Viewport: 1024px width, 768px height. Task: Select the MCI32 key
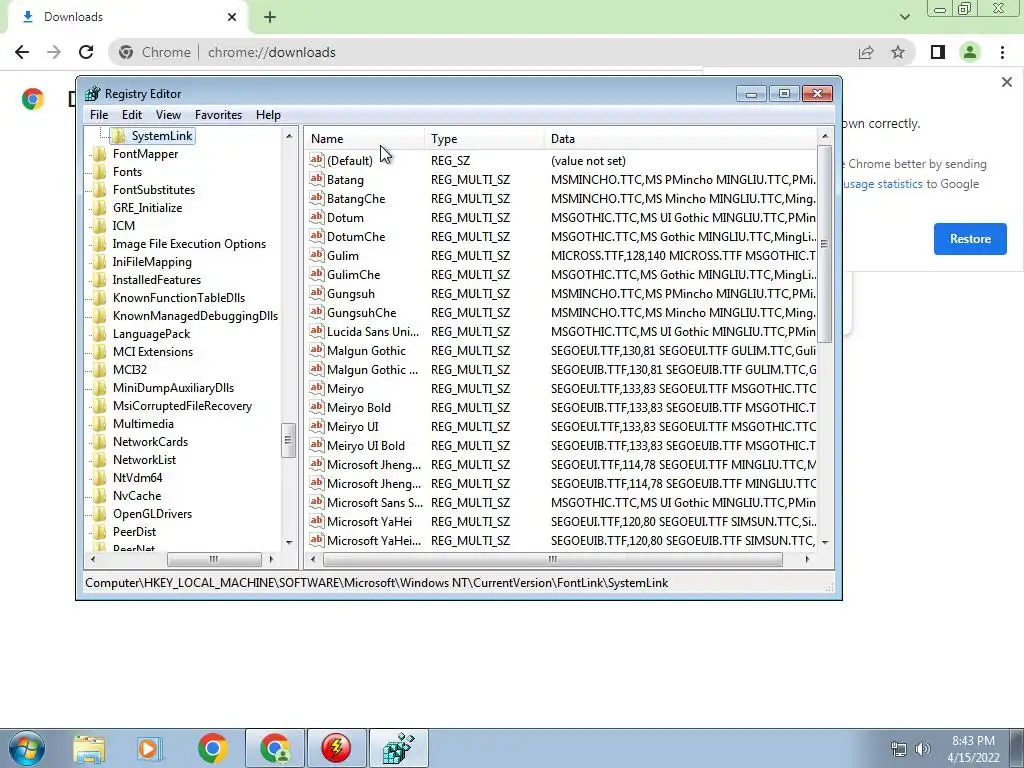pos(129,370)
